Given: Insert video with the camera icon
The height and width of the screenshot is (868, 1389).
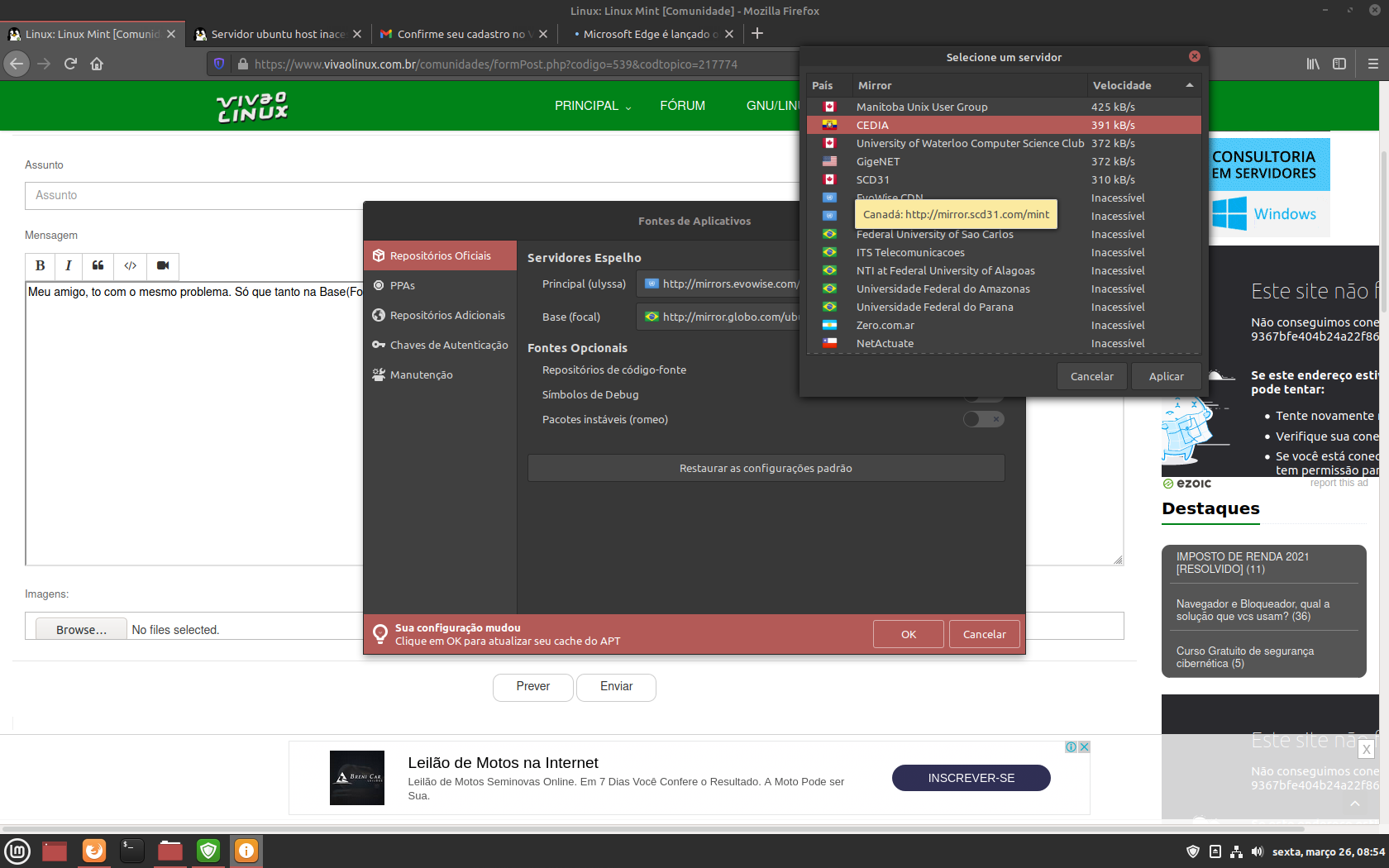Looking at the screenshot, I should tap(163, 265).
